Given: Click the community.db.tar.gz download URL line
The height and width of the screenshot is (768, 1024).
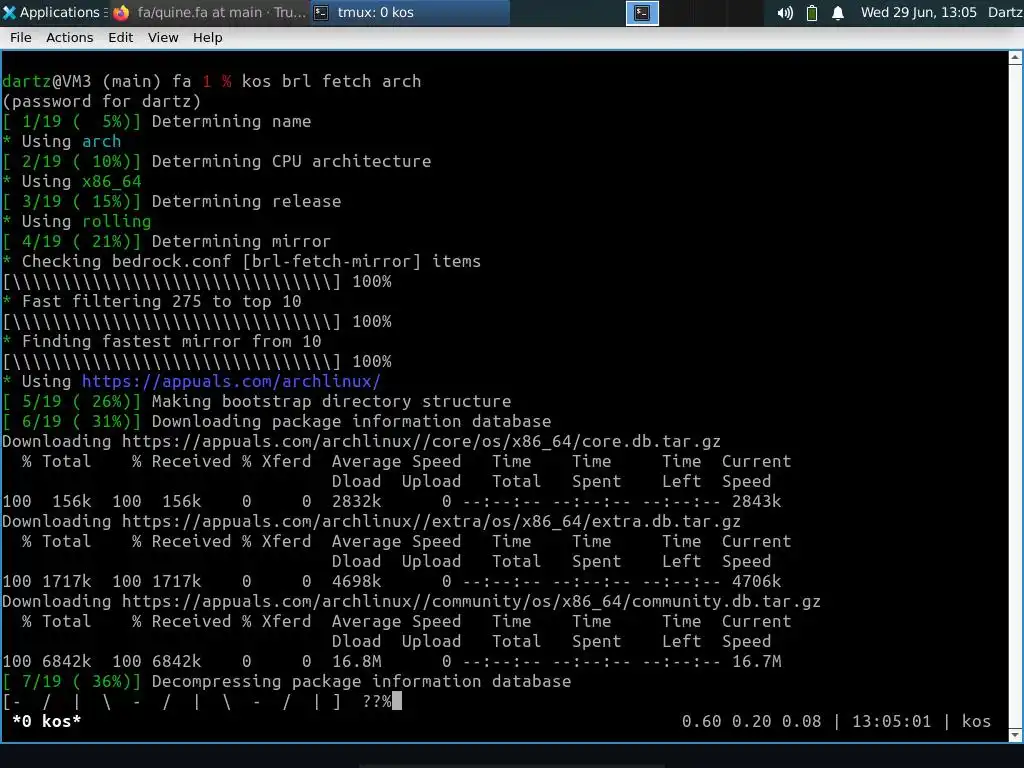Looking at the screenshot, I should pyautogui.click(x=411, y=601).
